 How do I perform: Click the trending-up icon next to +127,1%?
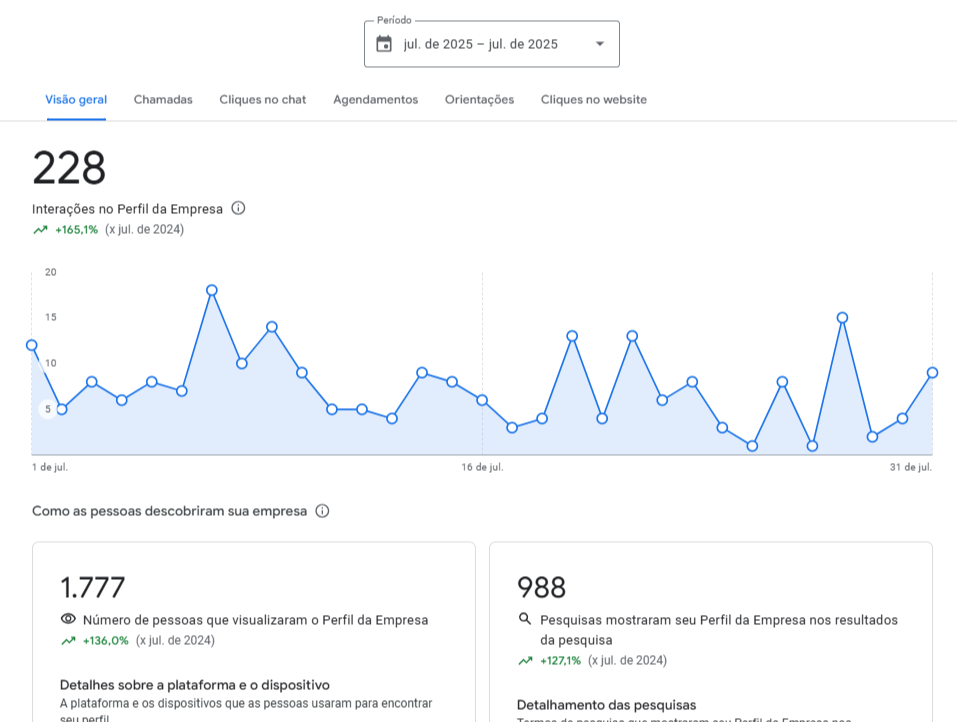click(525, 661)
